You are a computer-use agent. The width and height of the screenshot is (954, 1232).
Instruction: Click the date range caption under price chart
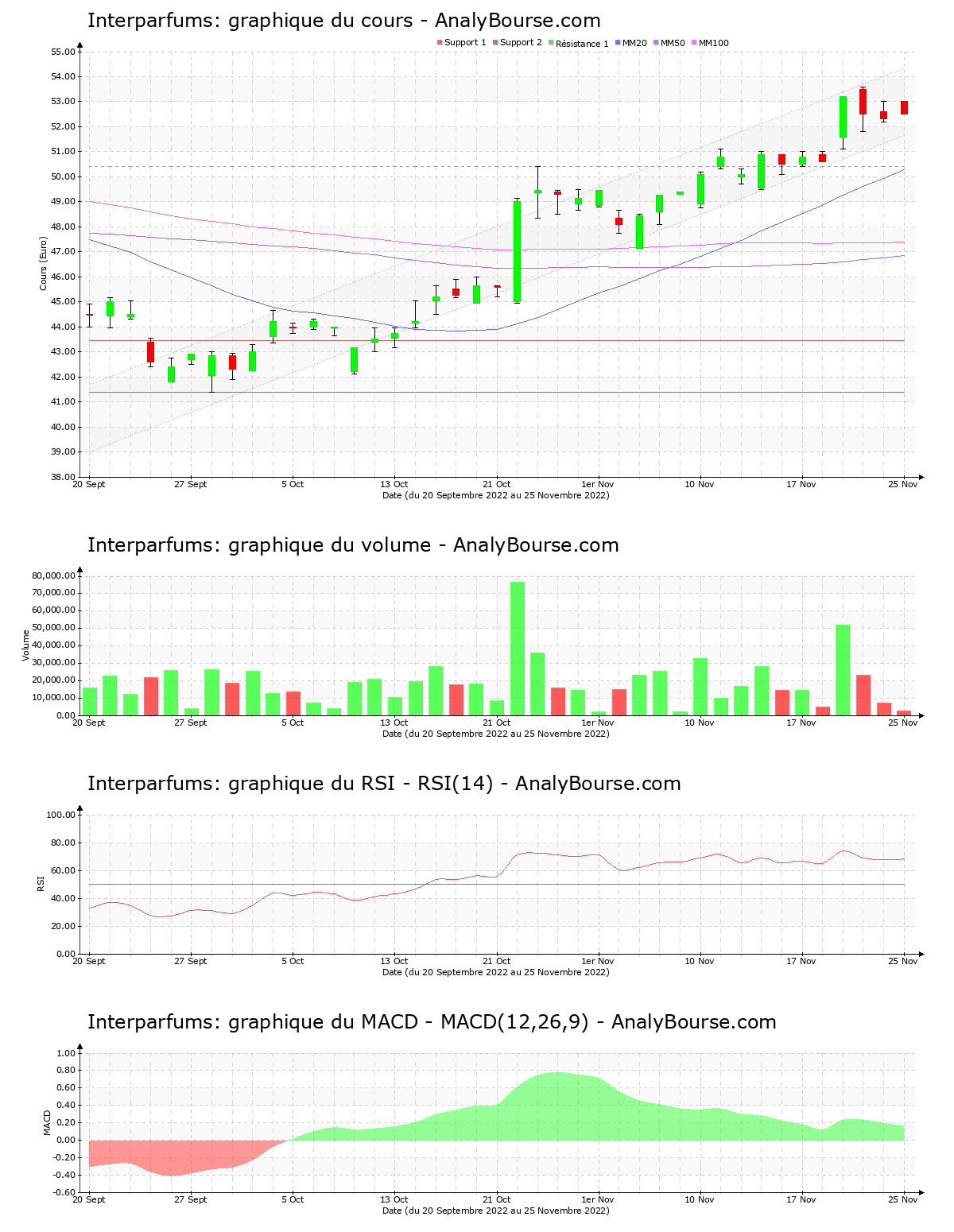click(496, 495)
